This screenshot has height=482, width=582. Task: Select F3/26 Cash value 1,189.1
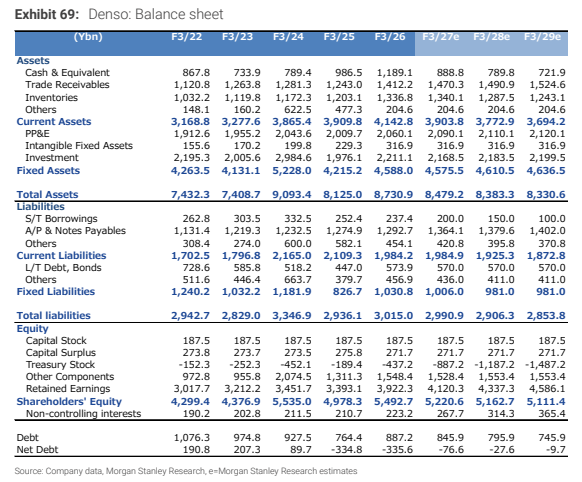point(395,73)
